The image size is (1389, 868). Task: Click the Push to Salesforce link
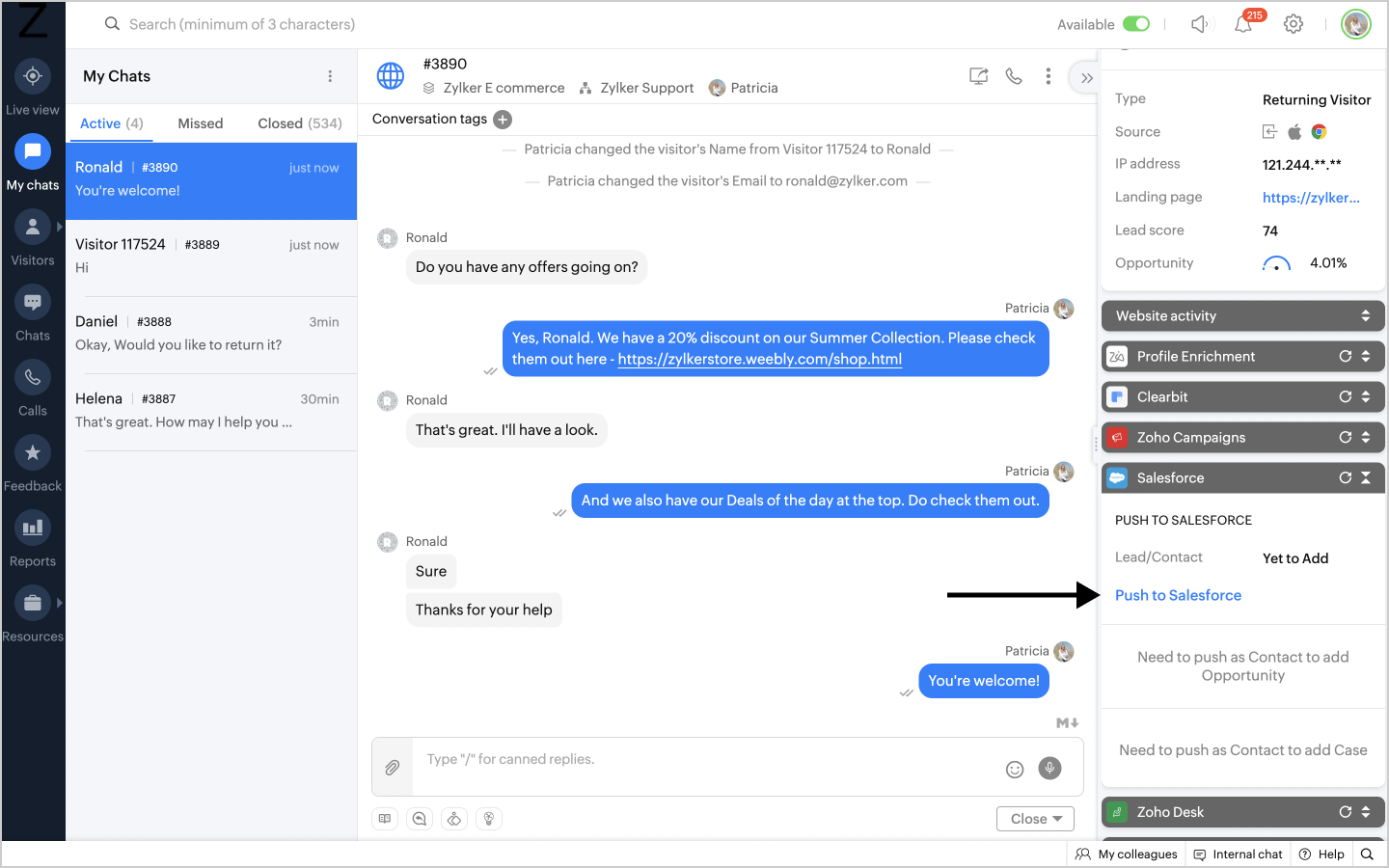point(1179,595)
